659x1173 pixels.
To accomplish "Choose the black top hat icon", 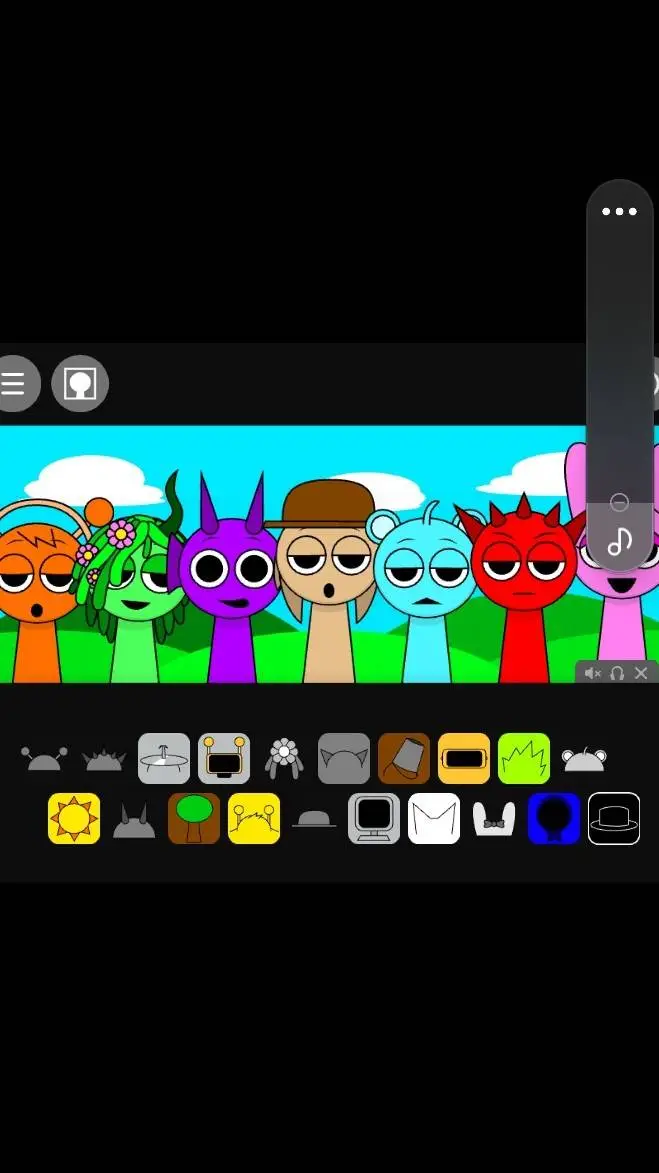I will [x=614, y=818].
